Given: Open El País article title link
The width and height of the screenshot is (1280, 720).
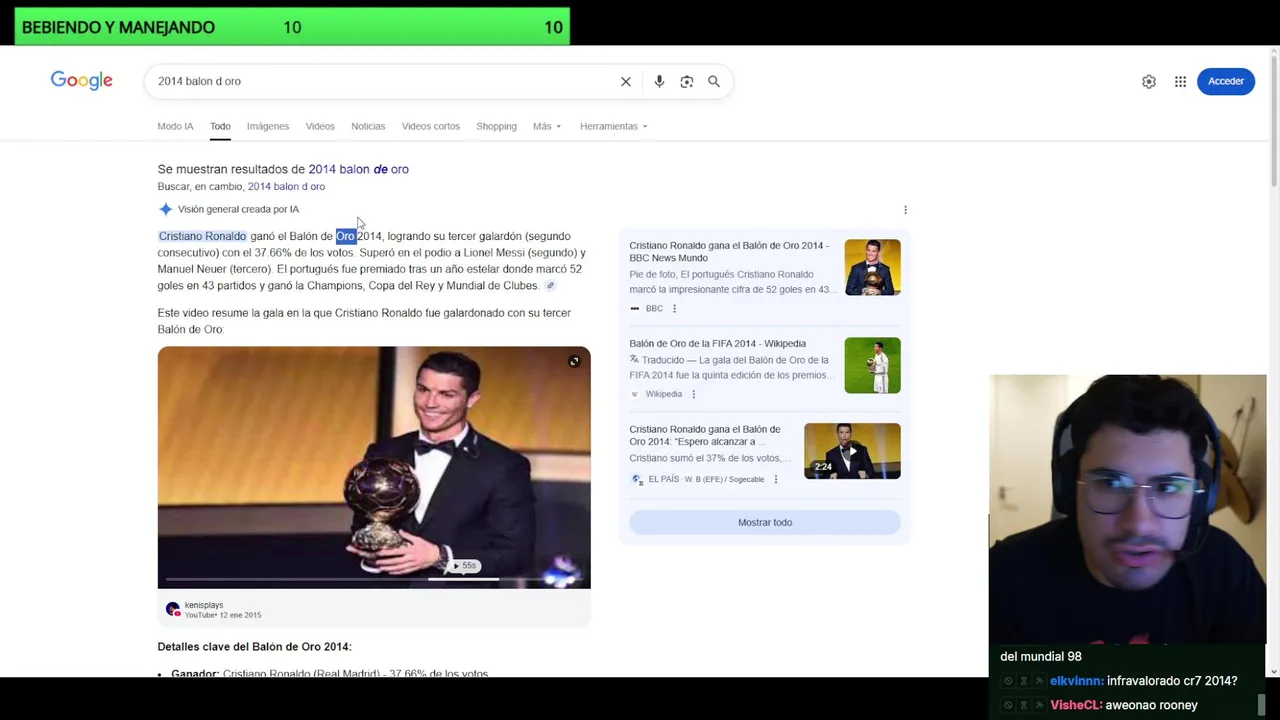Looking at the screenshot, I should (x=705, y=435).
